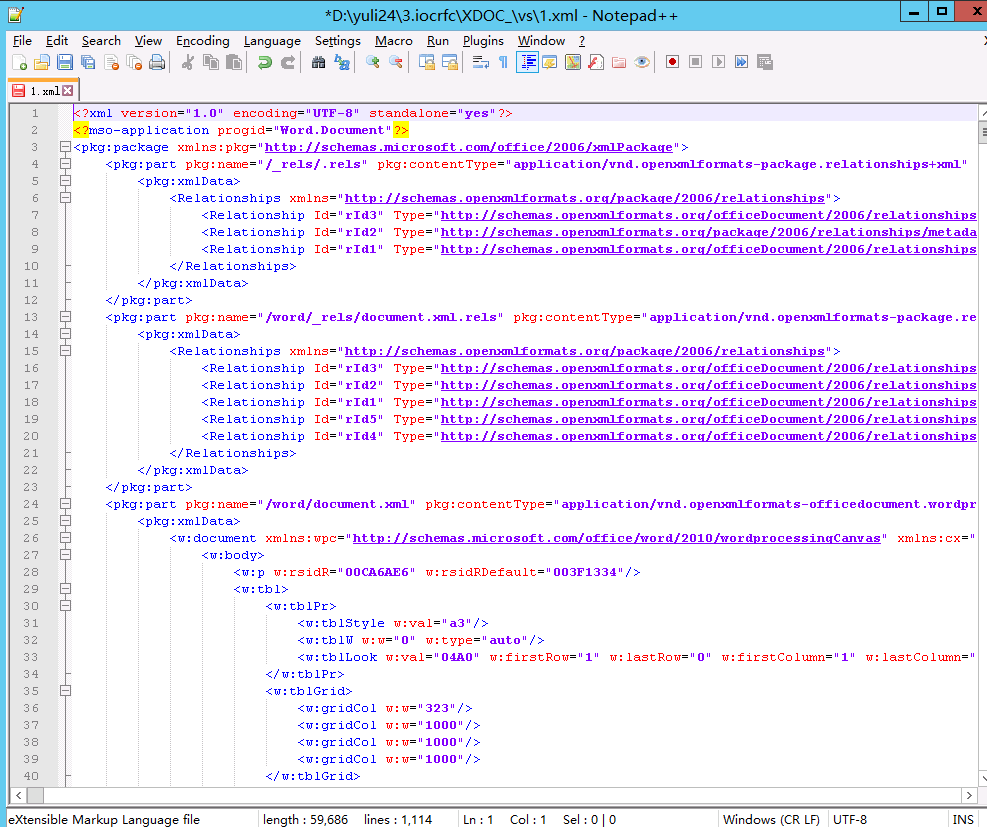Click the Close All documents icon
Image resolution: width=987 pixels, height=827 pixels.
click(134, 62)
